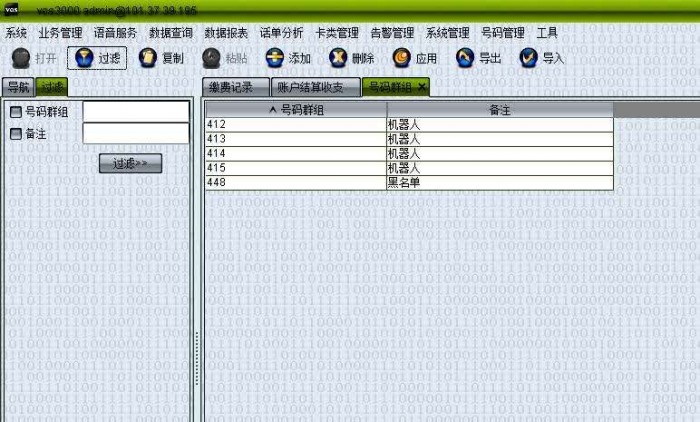Open the 系统 menu

click(16, 33)
